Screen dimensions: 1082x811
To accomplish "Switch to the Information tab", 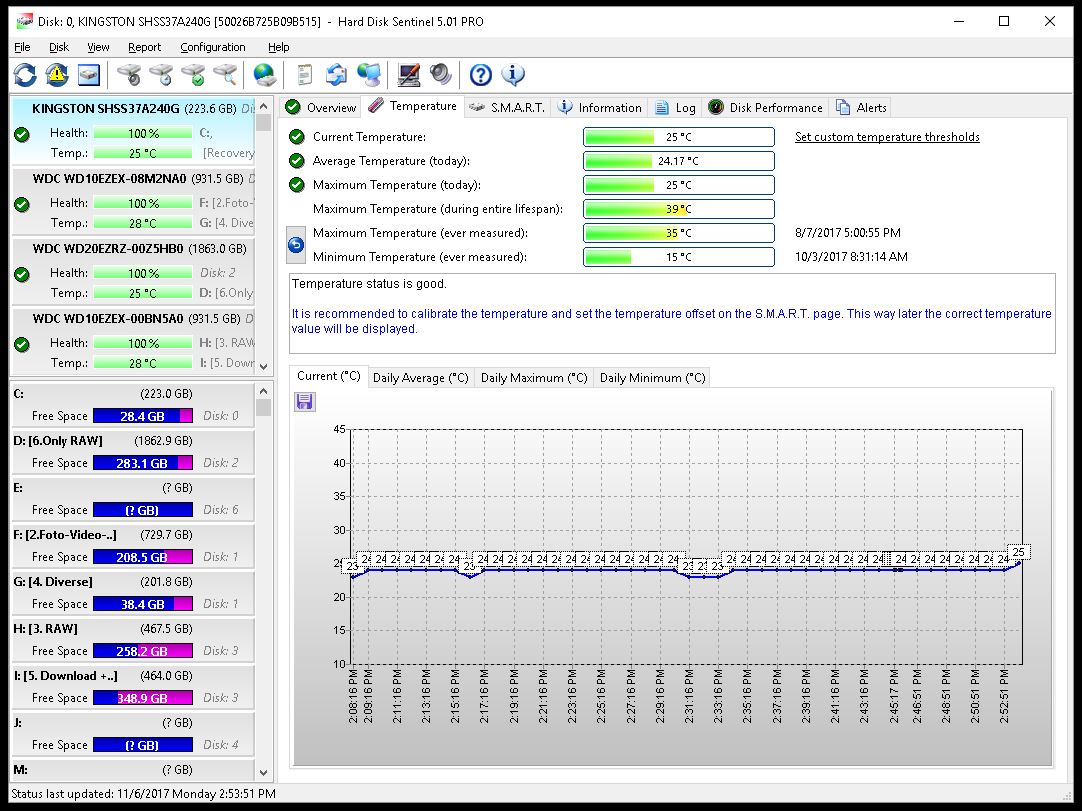I will (600, 108).
